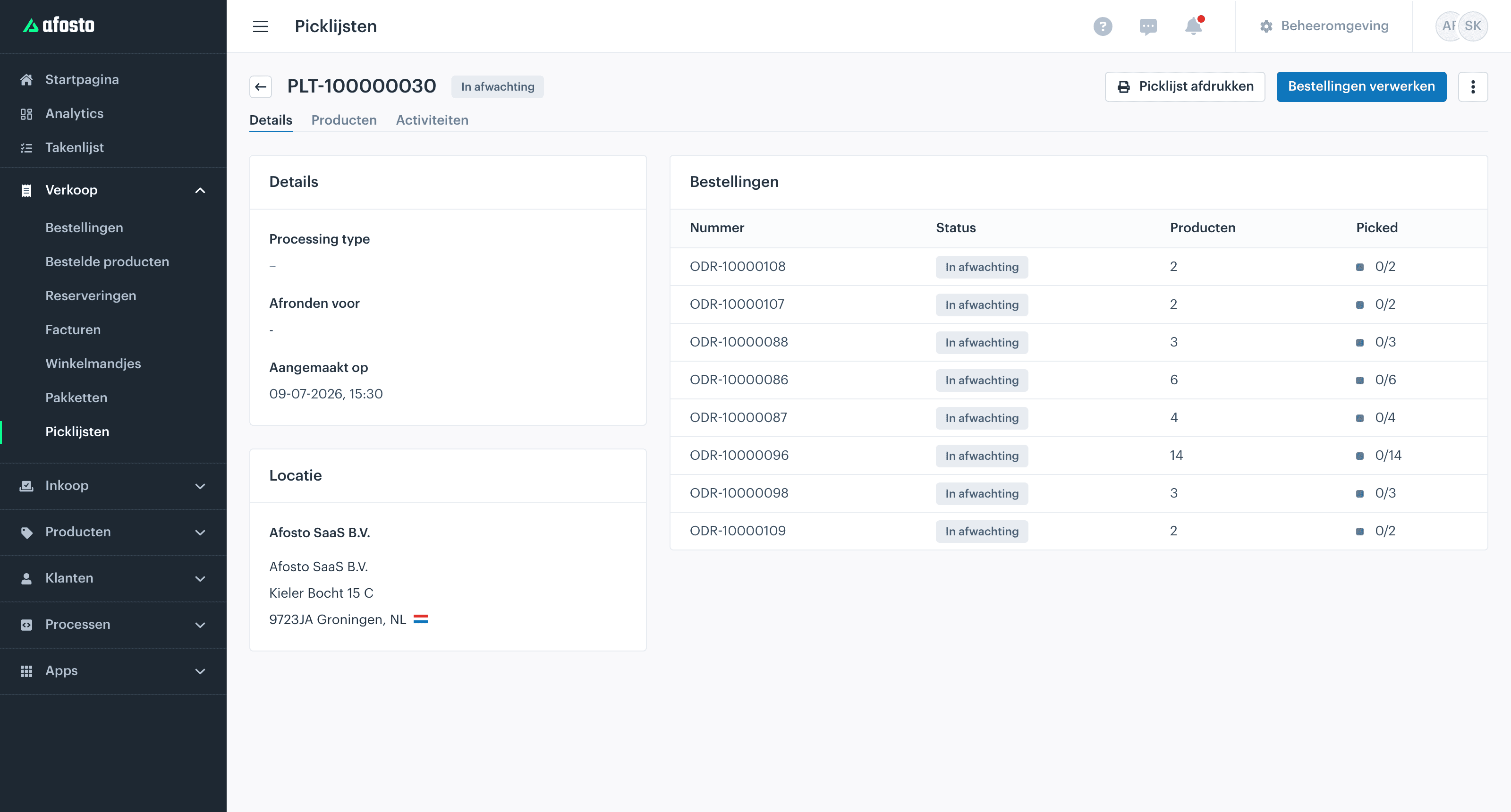The image size is (1511, 812).
Task: Open the SK user avatar
Action: tap(1472, 26)
